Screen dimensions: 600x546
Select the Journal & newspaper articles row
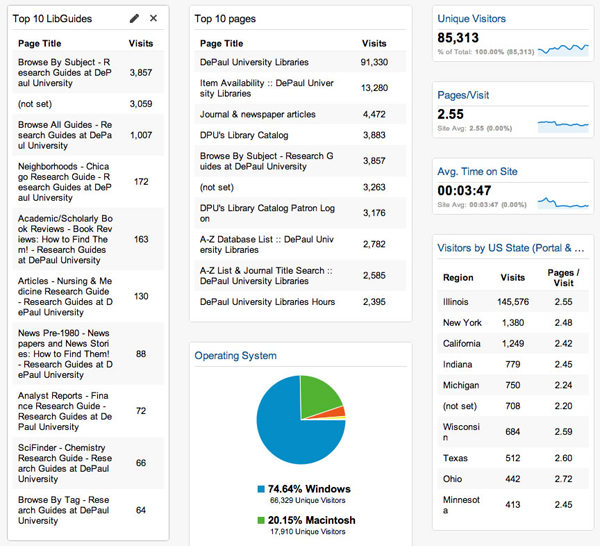pyautogui.click(x=299, y=114)
